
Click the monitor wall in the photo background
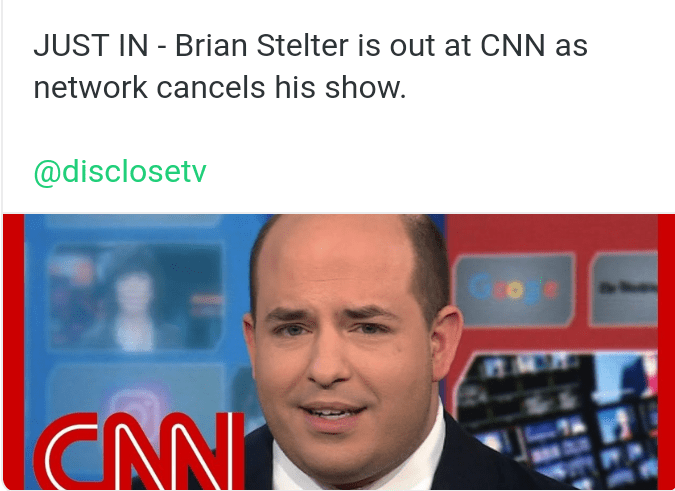click(557, 420)
